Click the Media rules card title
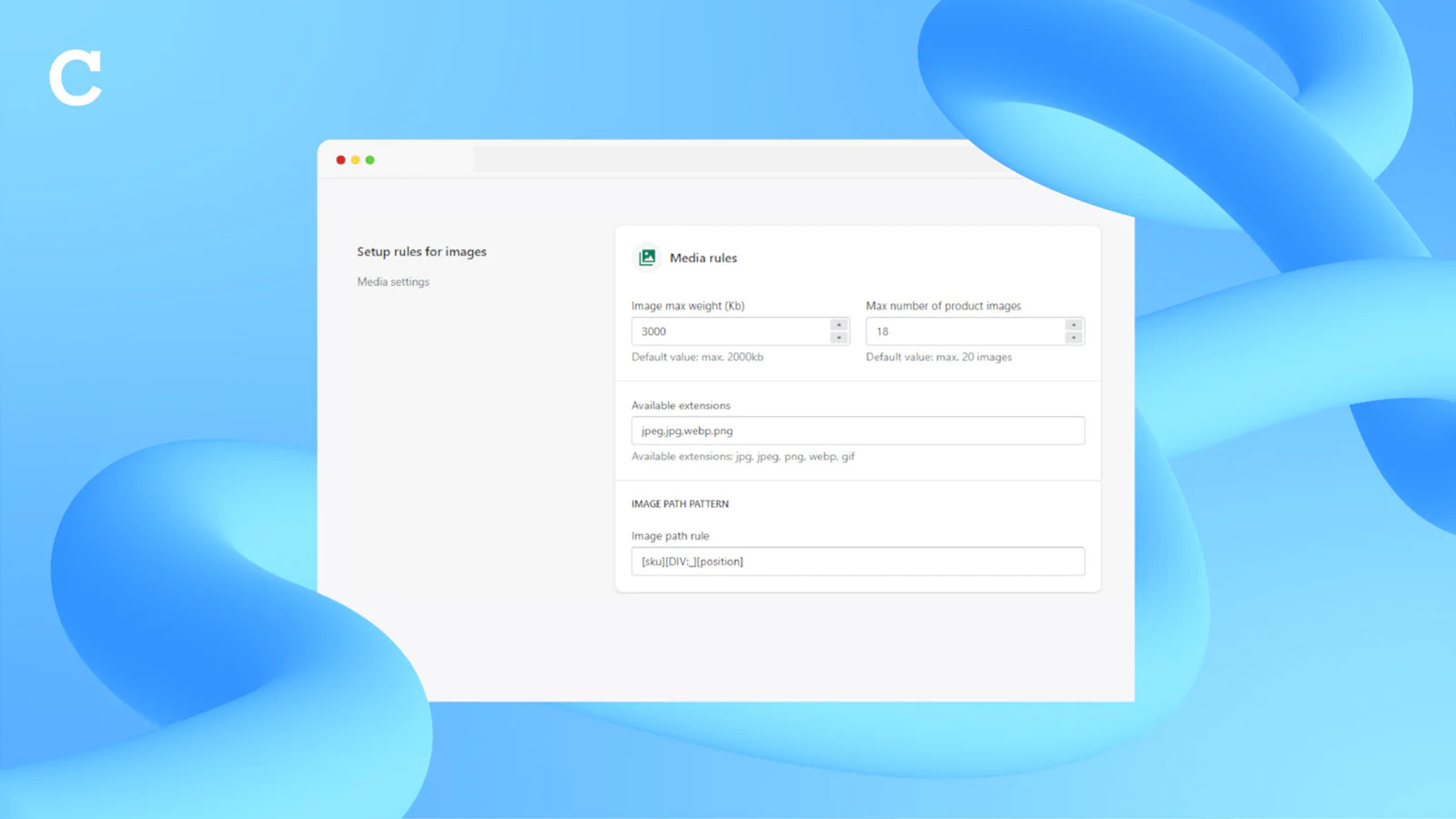The width and height of the screenshot is (1456, 819). point(703,258)
